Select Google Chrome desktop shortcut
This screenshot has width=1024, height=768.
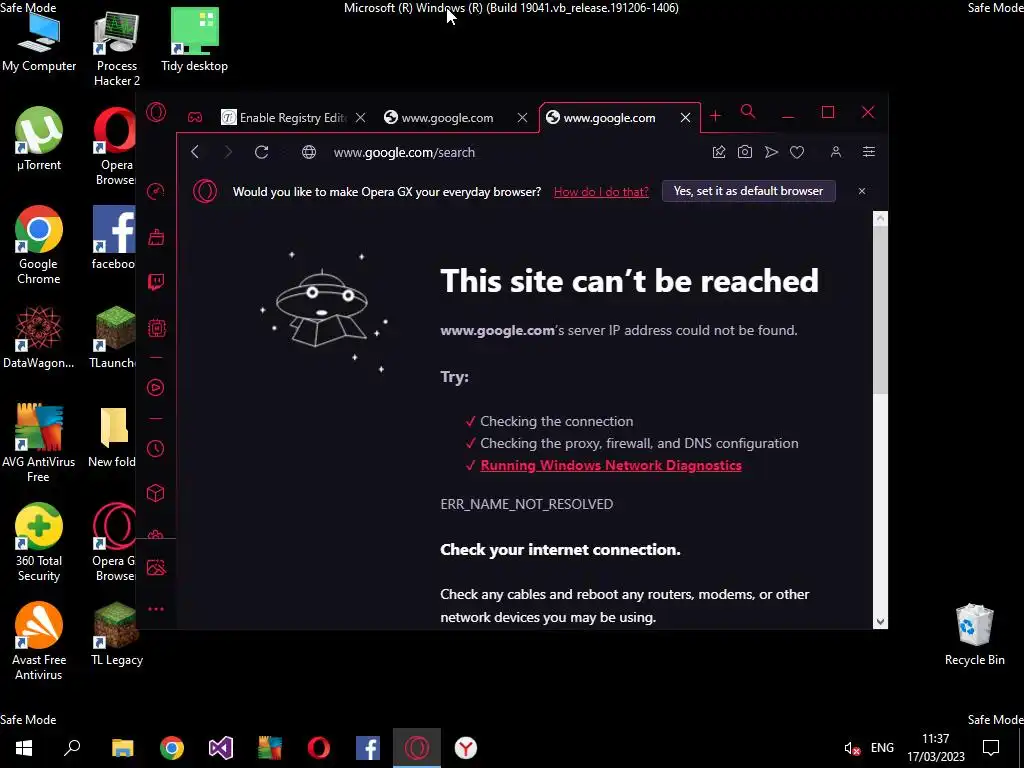point(39,245)
